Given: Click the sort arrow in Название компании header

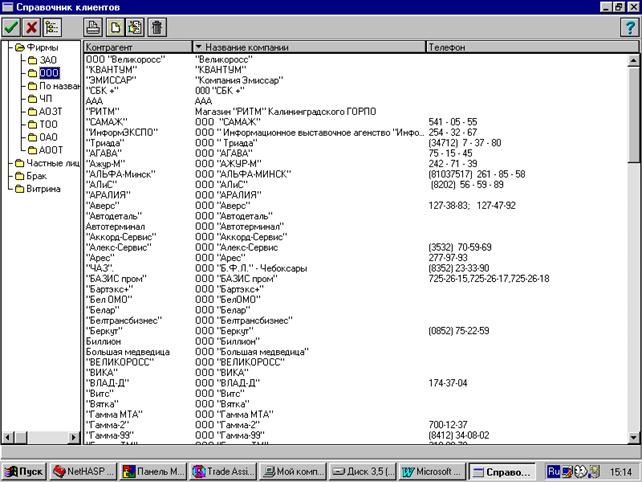Looking at the screenshot, I should [199, 47].
